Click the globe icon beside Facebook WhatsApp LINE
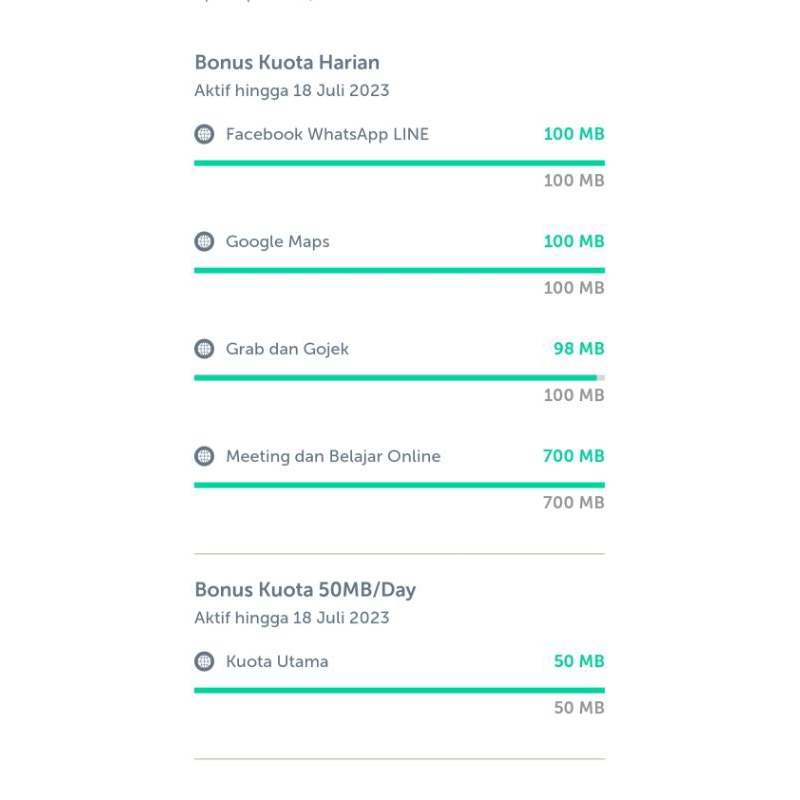This screenshot has height=800, width=800. 204,134
